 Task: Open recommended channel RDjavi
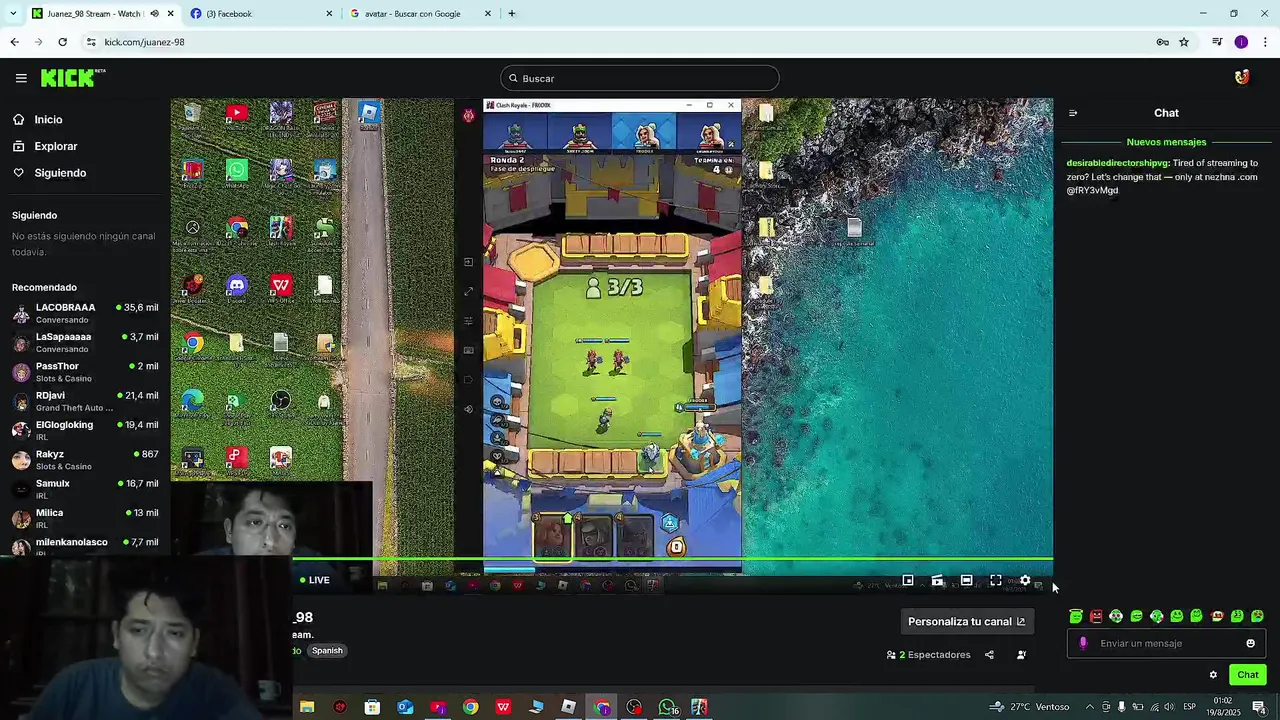85,401
